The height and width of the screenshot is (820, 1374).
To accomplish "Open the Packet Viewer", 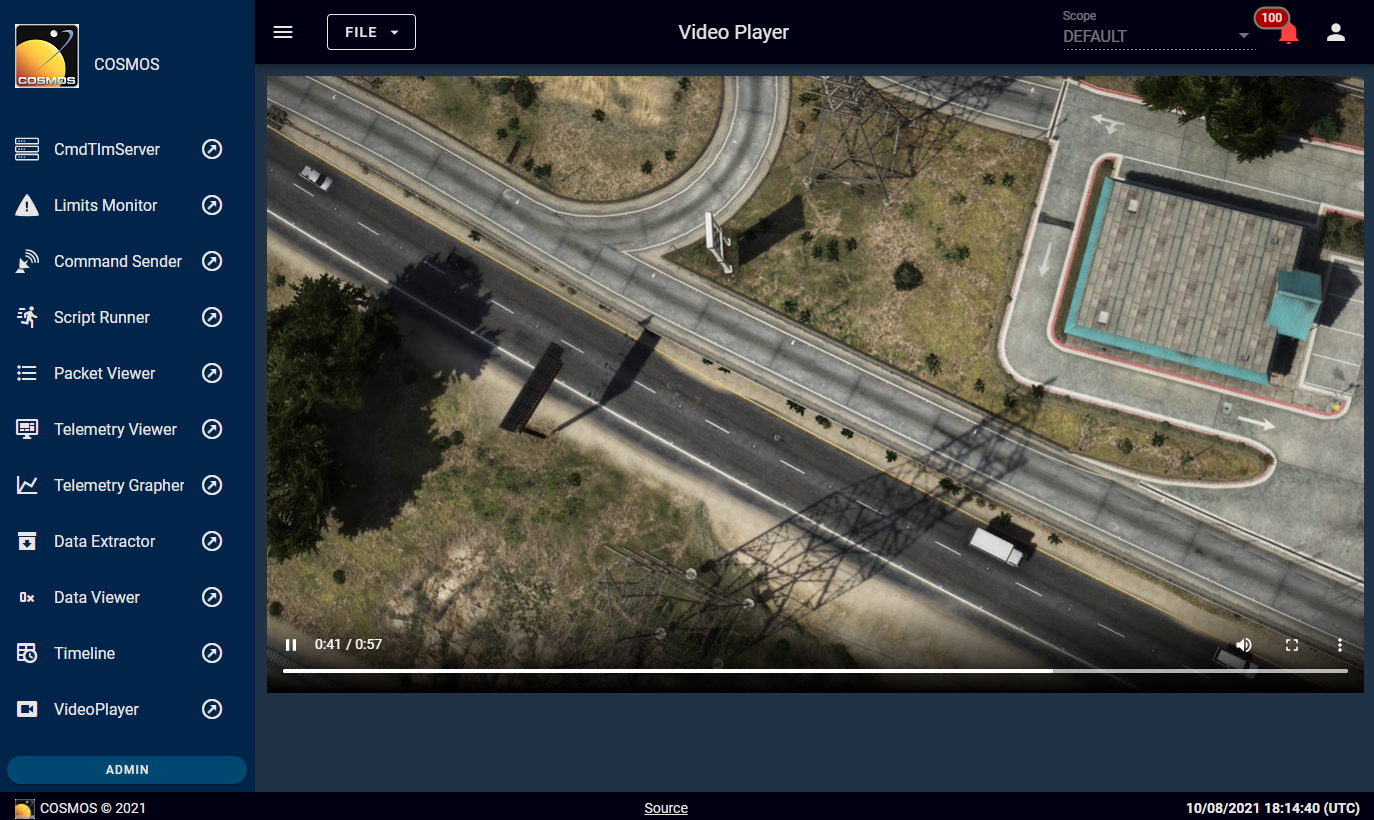I will pos(104,373).
